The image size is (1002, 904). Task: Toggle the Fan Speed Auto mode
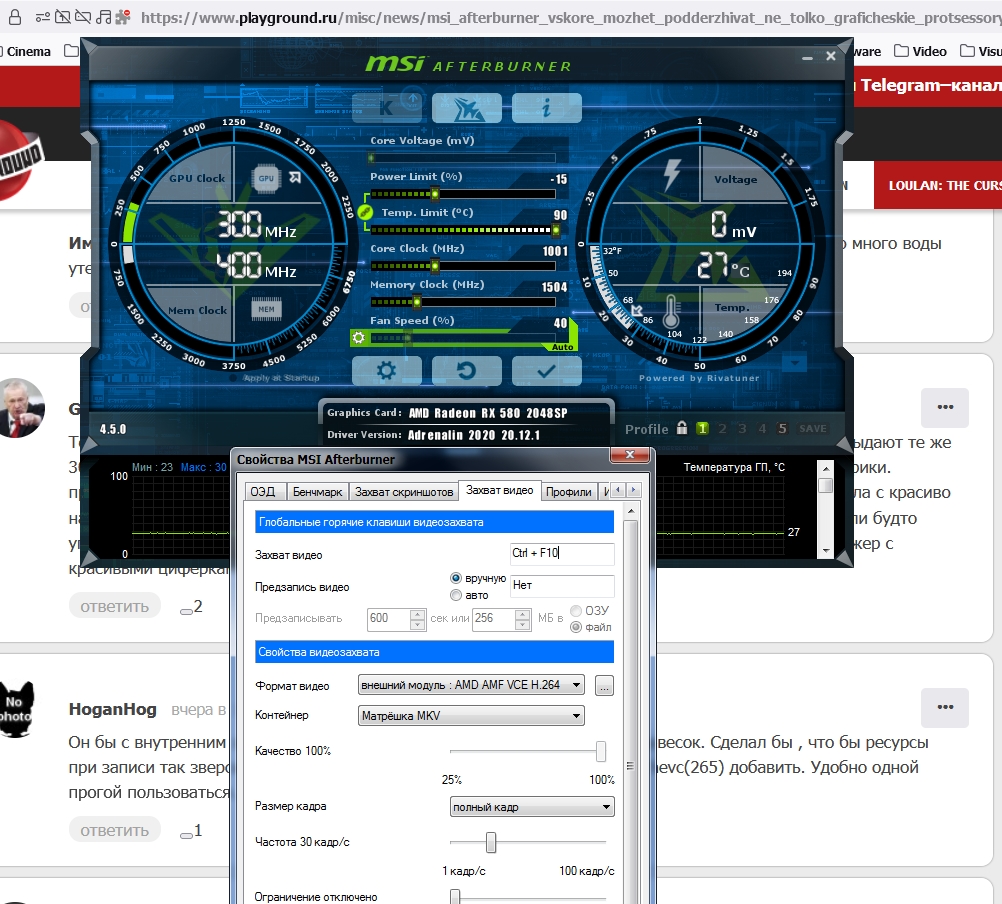tap(562, 346)
